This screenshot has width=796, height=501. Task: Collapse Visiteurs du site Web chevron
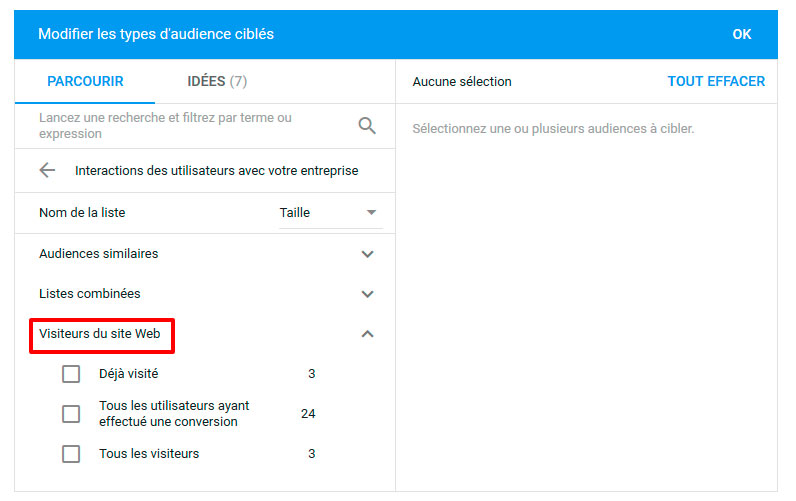[x=367, y=334]
